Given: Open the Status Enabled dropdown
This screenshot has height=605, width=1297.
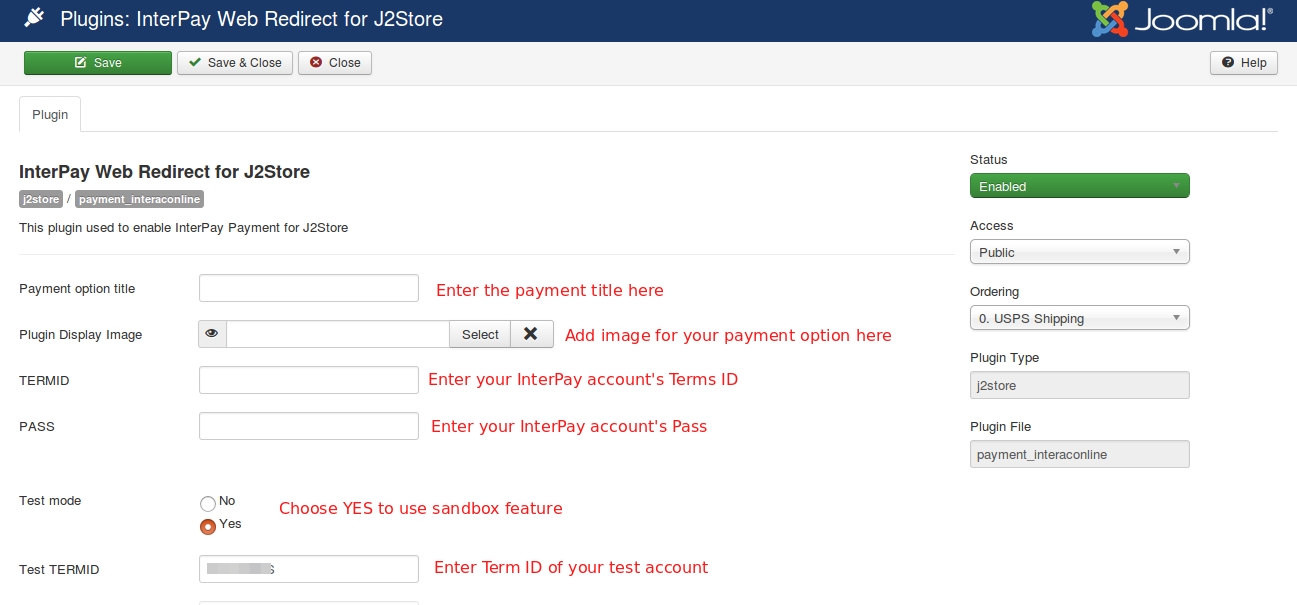Looking at the screenshot, I should (x=1080, y=186).
